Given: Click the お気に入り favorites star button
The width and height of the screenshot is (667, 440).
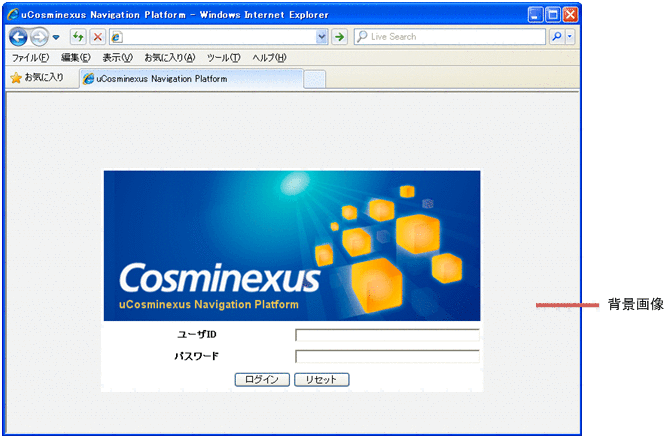Looking at the screenshot, I should coord(37,77).
